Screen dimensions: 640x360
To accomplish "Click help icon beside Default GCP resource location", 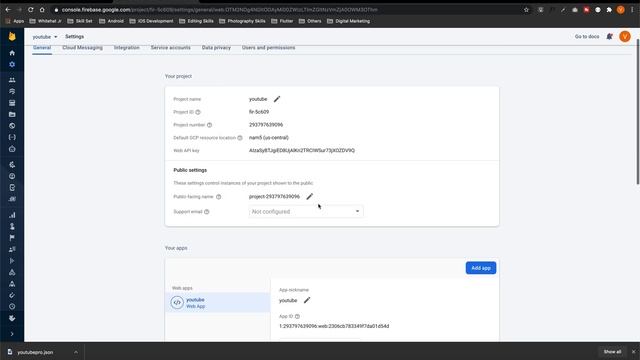I will (240, 138).
